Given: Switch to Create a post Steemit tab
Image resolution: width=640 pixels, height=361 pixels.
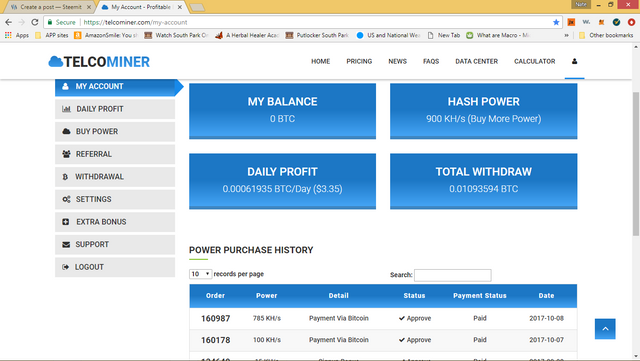Looking at the screenshot, I should 50,7.
